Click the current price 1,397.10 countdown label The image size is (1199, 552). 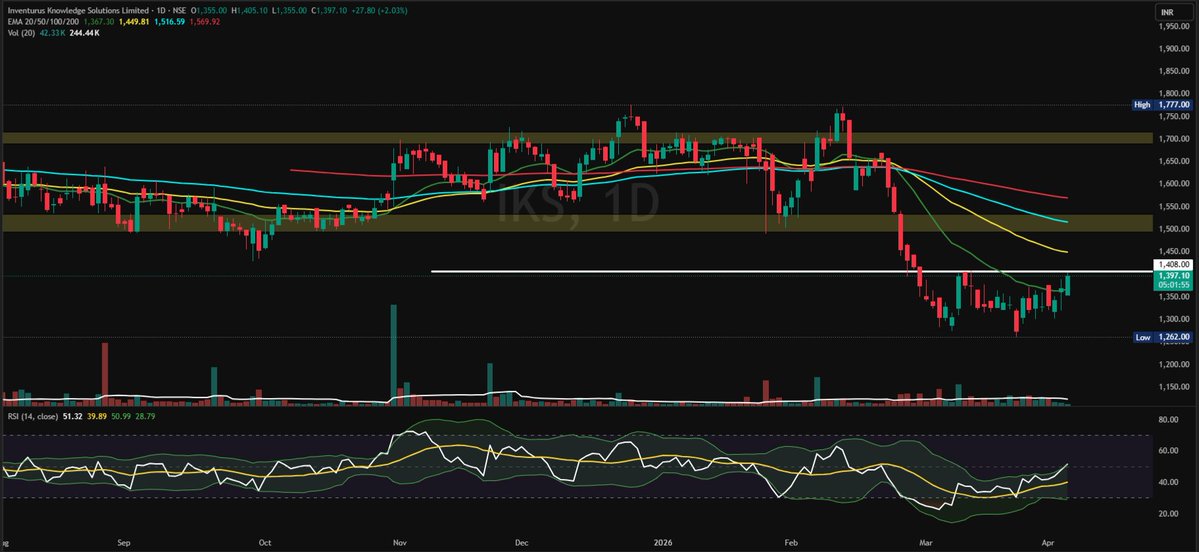click(1174, 280)
